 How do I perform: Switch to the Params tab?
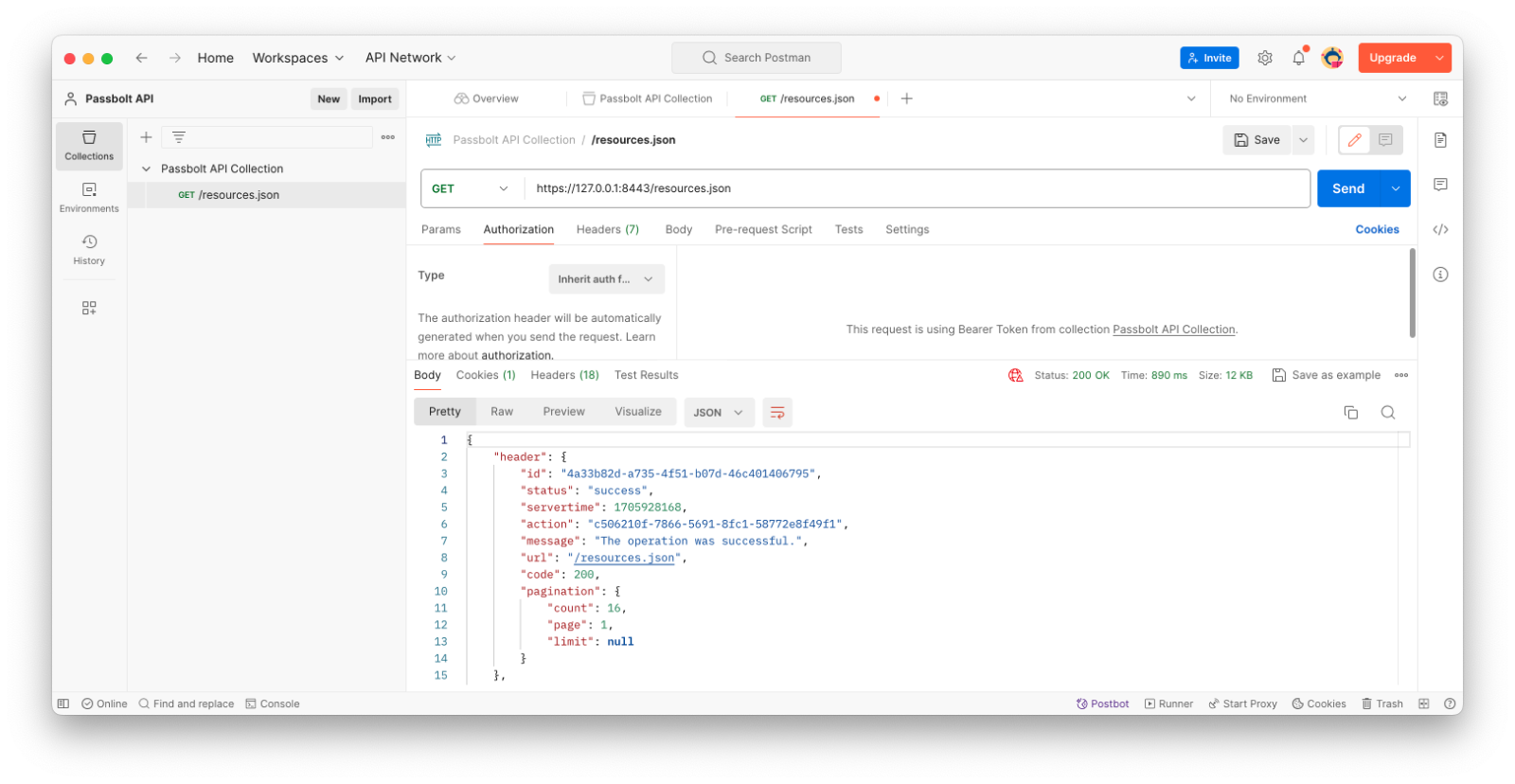[x=440, y=229]
